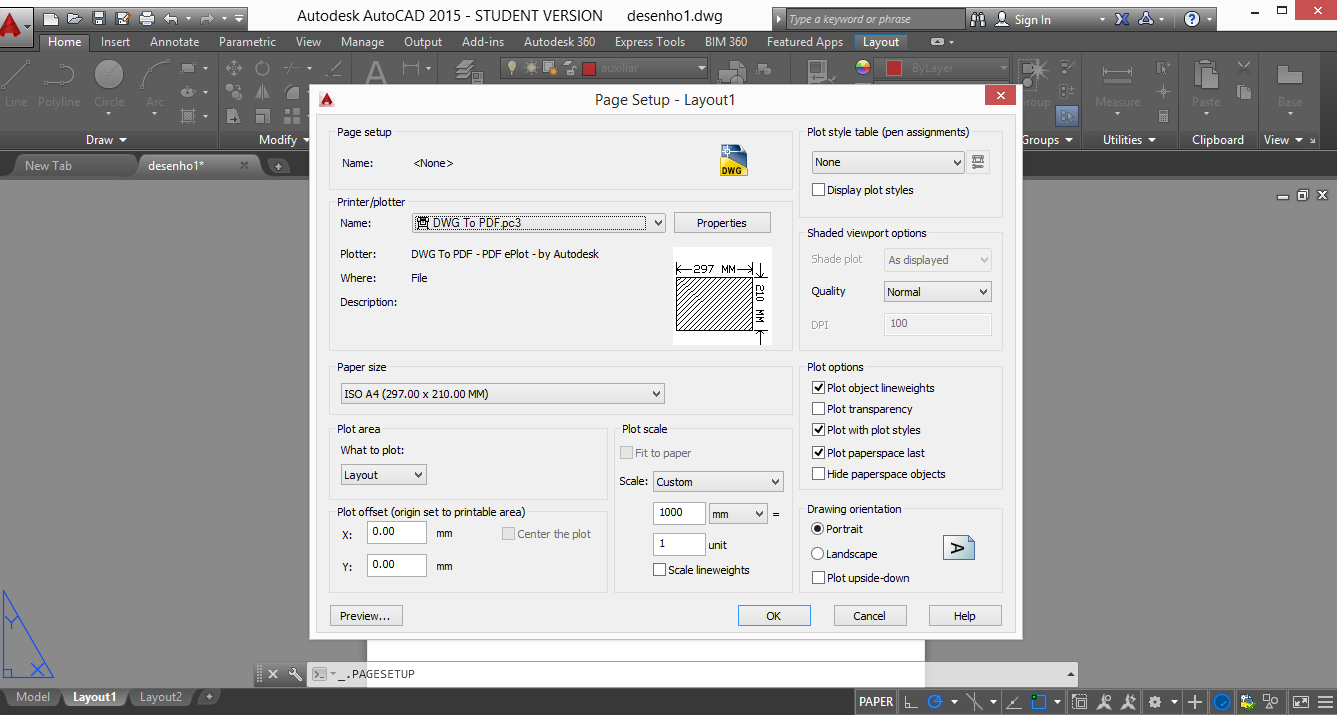Click the Undo arrow icon

pos(171,18)
